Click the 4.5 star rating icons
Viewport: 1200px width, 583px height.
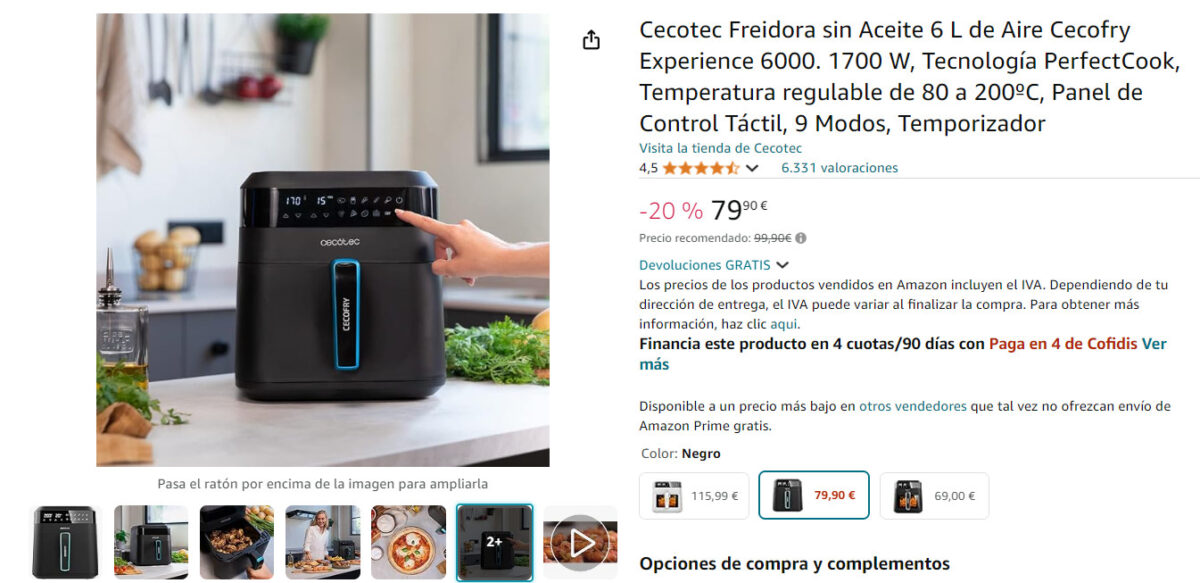701,168
